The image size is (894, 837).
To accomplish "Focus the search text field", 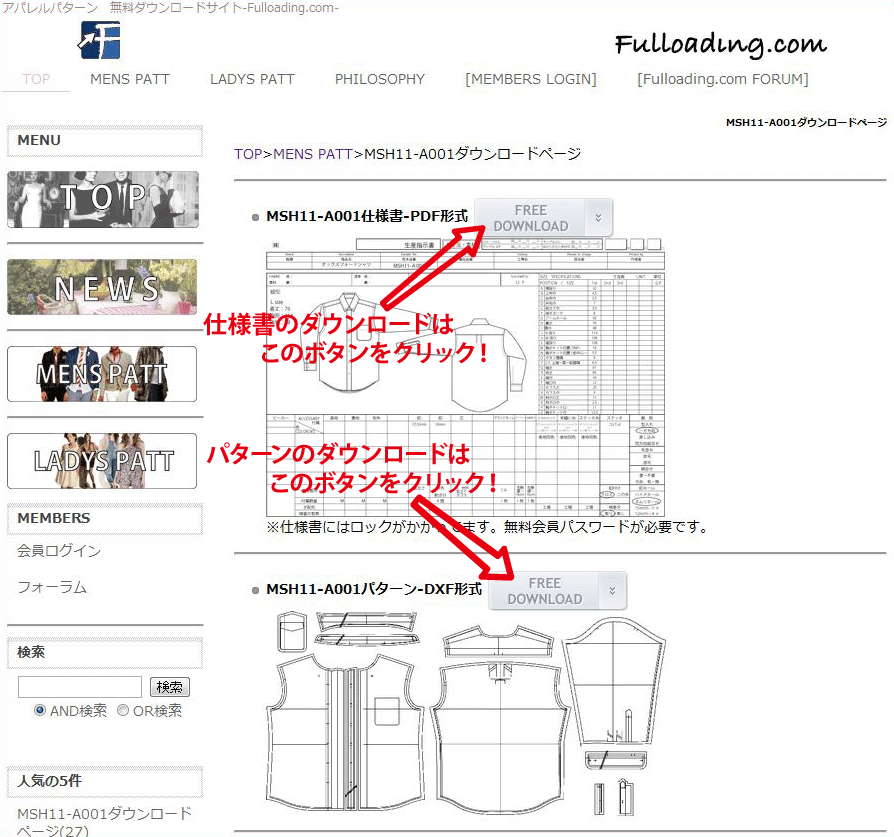I will click(80, 687).
